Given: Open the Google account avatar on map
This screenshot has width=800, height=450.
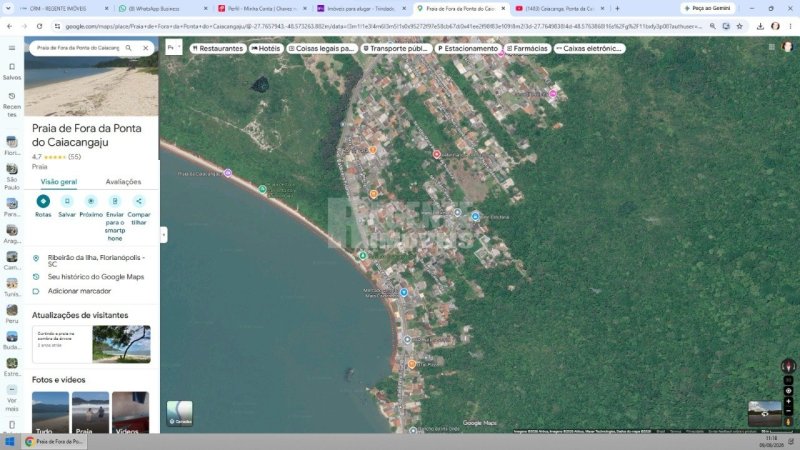Looking at the screenshot, I should pyautogui.click(x=787, y=47).
